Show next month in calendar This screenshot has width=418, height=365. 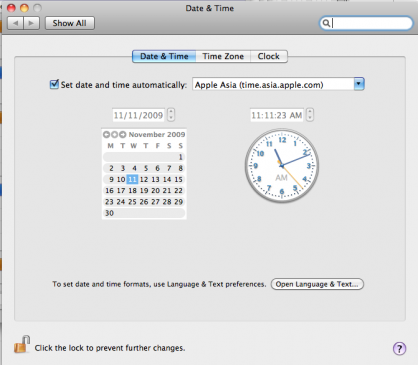click(123, 134)
